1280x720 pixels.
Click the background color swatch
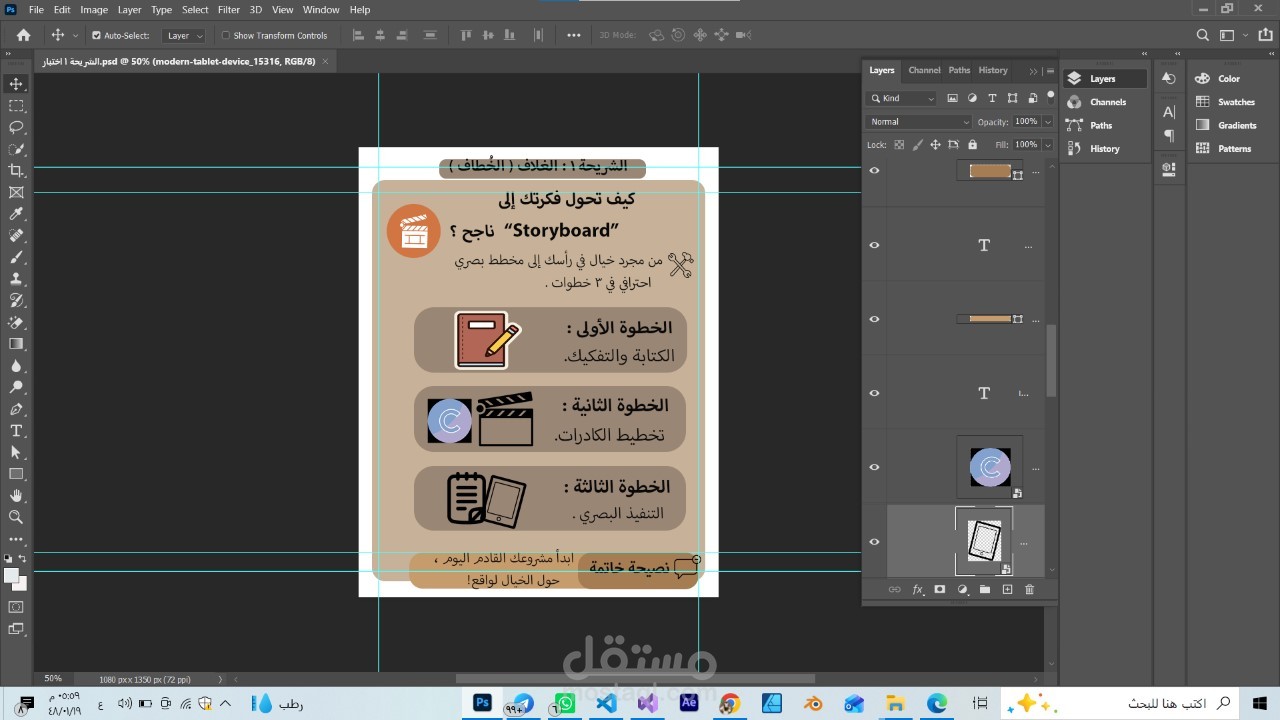coord(21,584)
